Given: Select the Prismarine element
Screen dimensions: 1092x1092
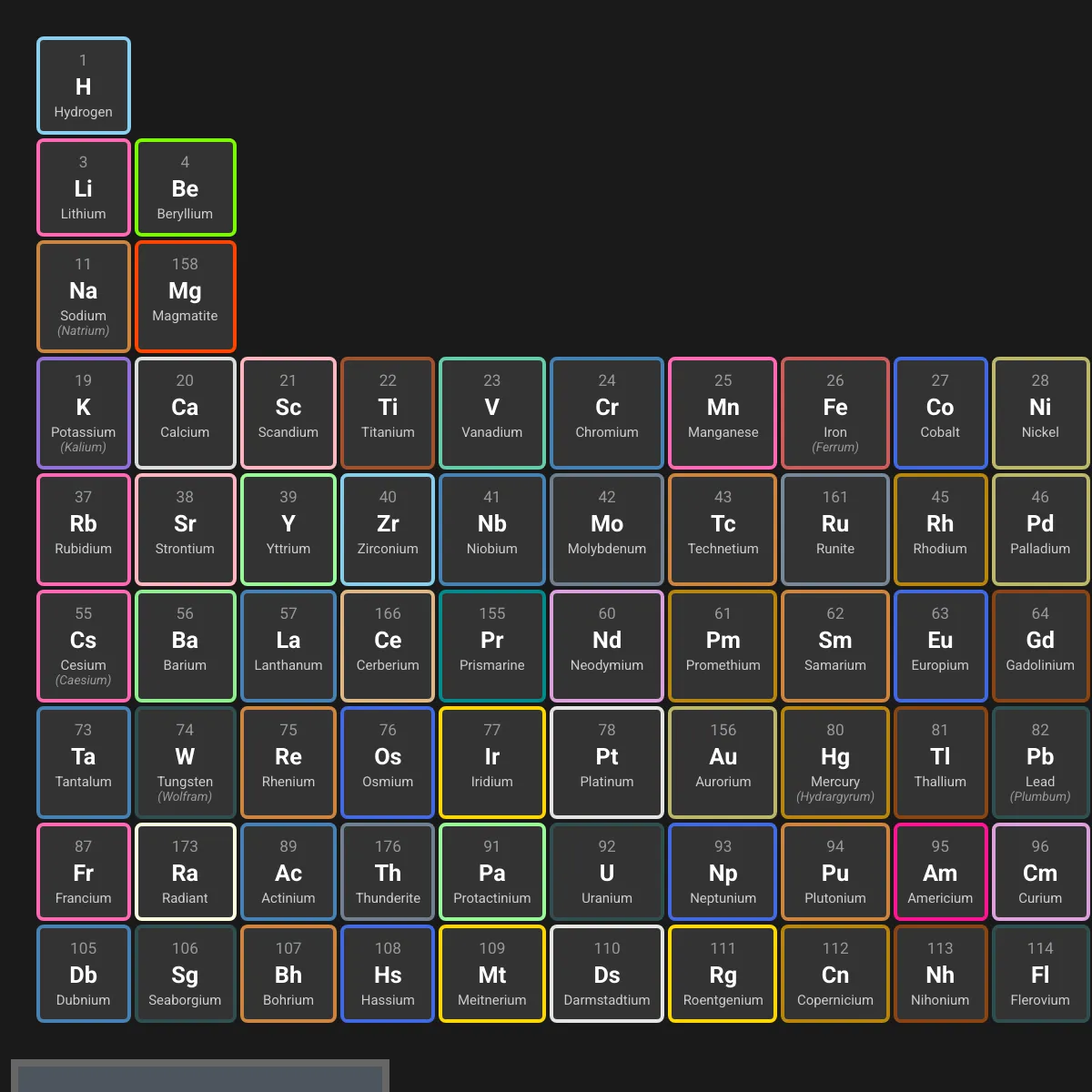Looking at the screenshot, I should click(492, 646).
